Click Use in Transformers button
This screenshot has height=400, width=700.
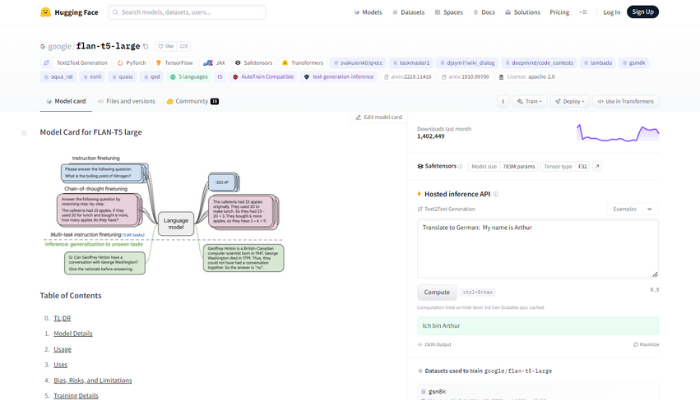click(625, 101)
